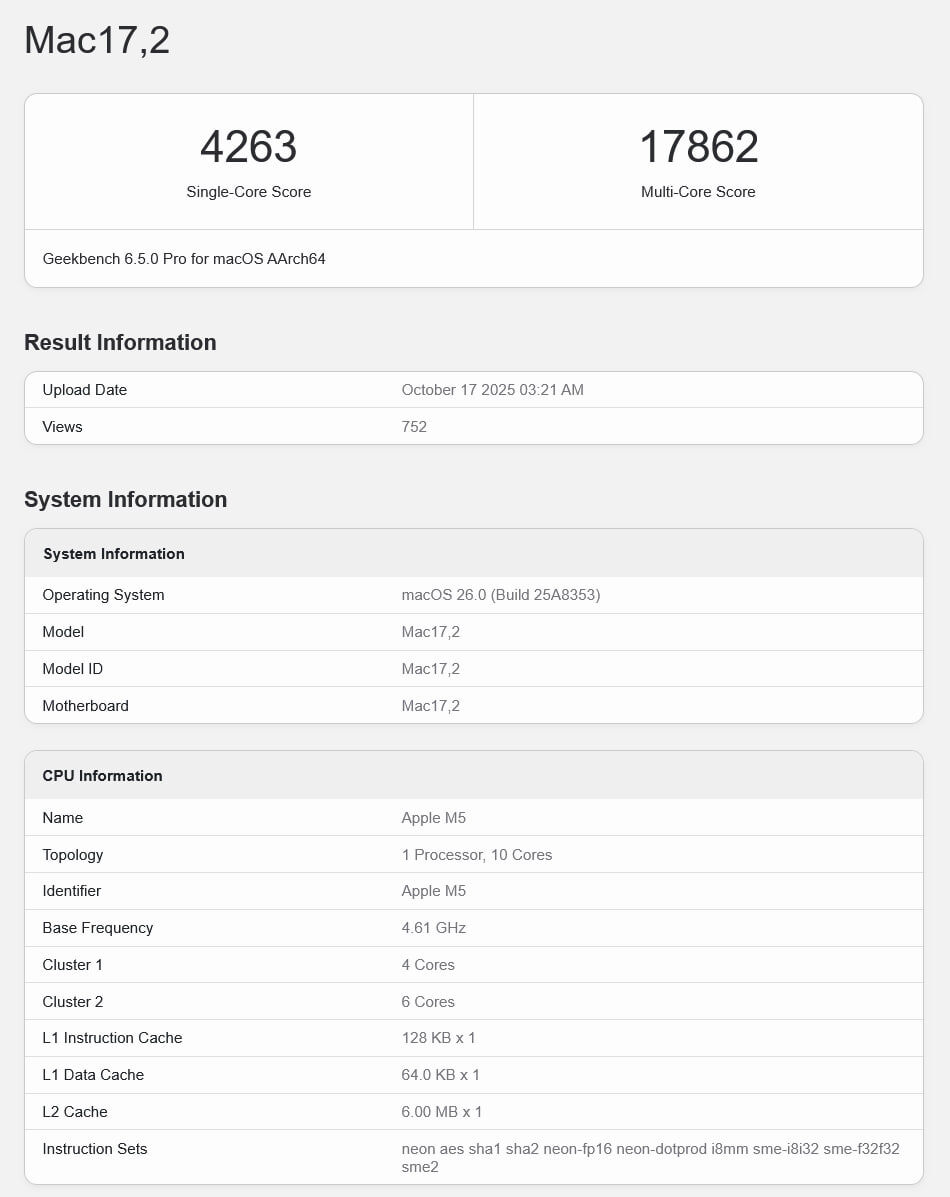Click the Upload Date label
The image size is (950, 1197).
point(85,390)
